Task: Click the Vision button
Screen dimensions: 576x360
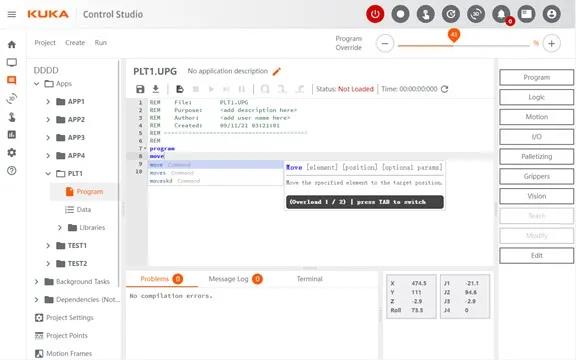Action: tap(536, 196)
